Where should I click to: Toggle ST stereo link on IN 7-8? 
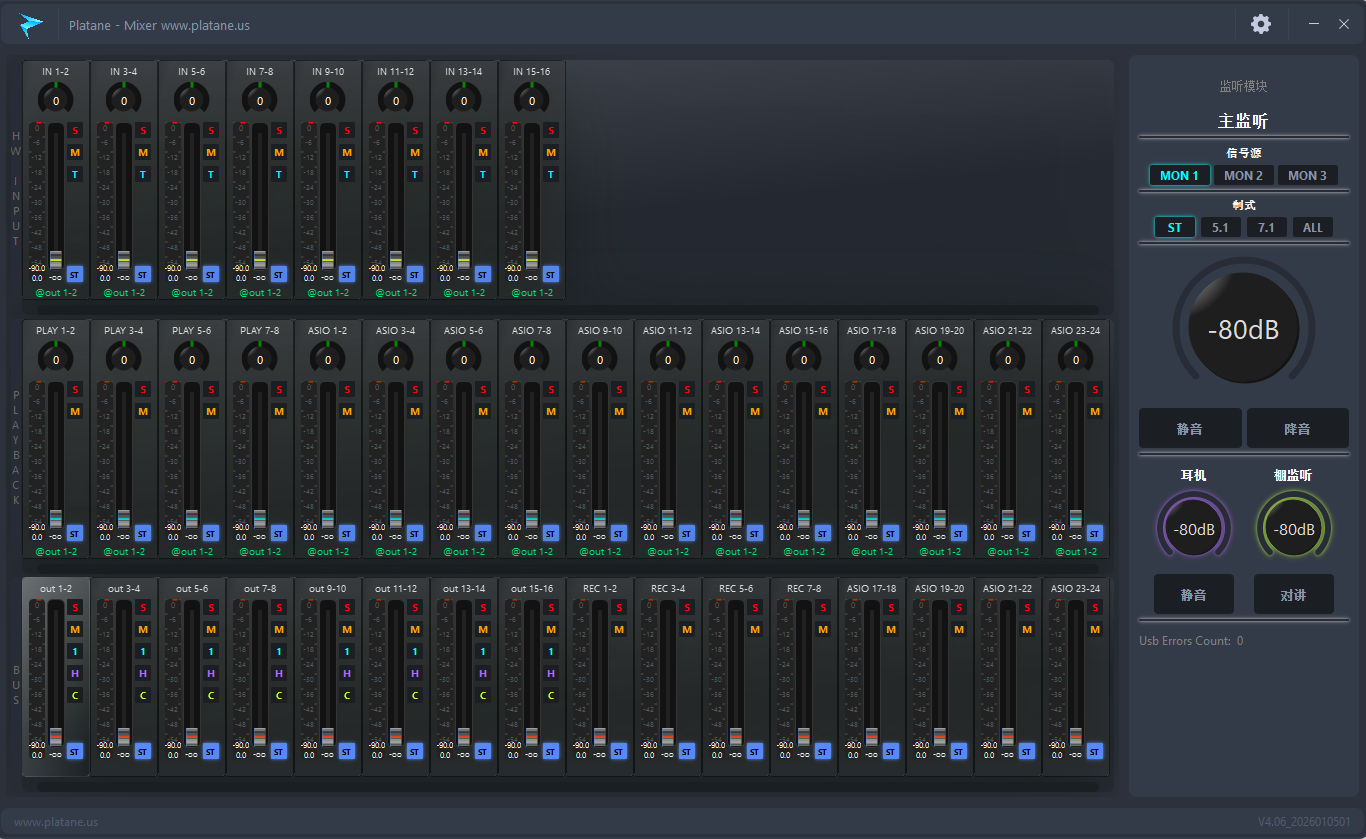tap(278, 274)
